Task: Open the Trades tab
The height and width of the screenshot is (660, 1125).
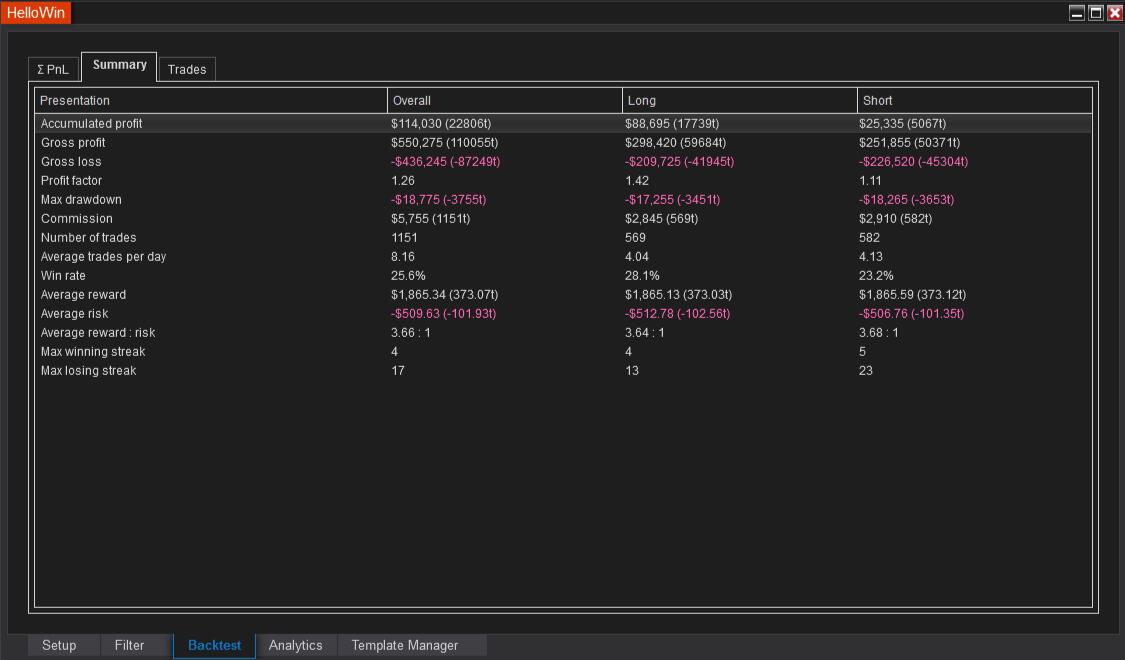Action: pos(187,69)
